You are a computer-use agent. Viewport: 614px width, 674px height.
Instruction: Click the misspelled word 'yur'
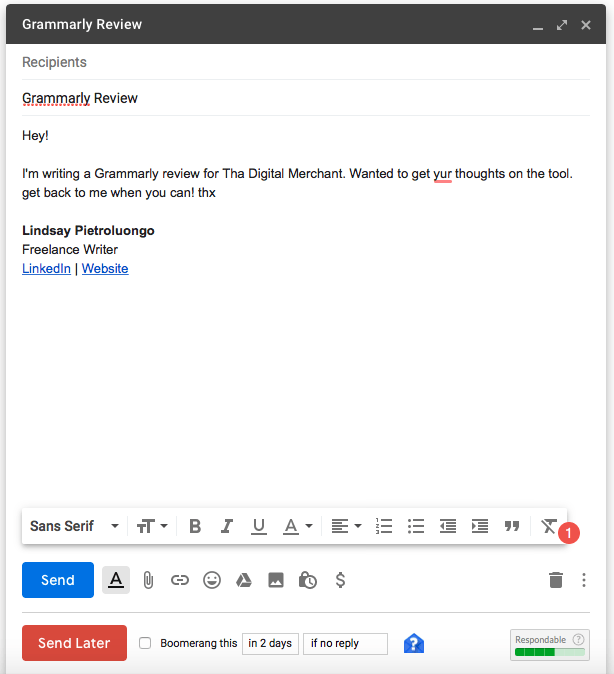tap(442, 174)
